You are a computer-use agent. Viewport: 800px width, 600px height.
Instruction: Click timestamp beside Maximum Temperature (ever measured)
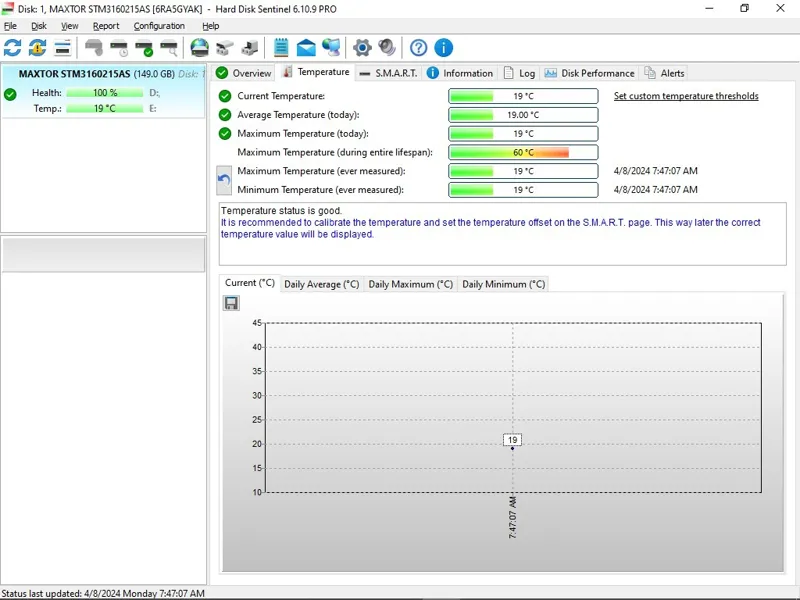[x=655, y=171]
